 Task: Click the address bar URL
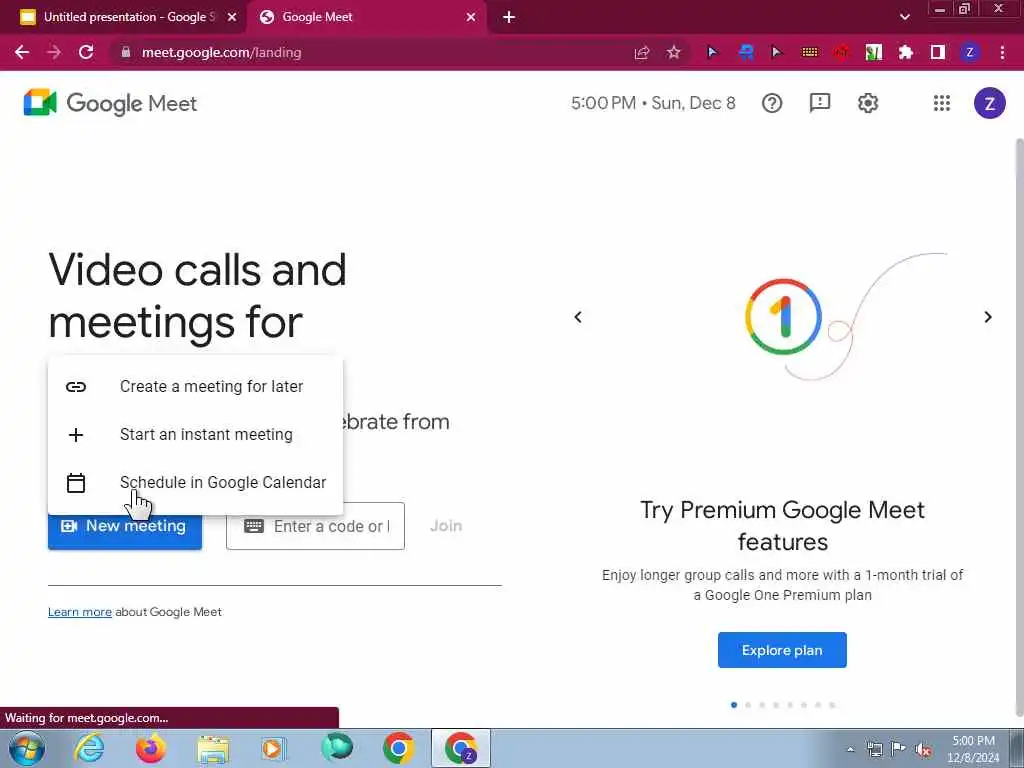point(221,52)
